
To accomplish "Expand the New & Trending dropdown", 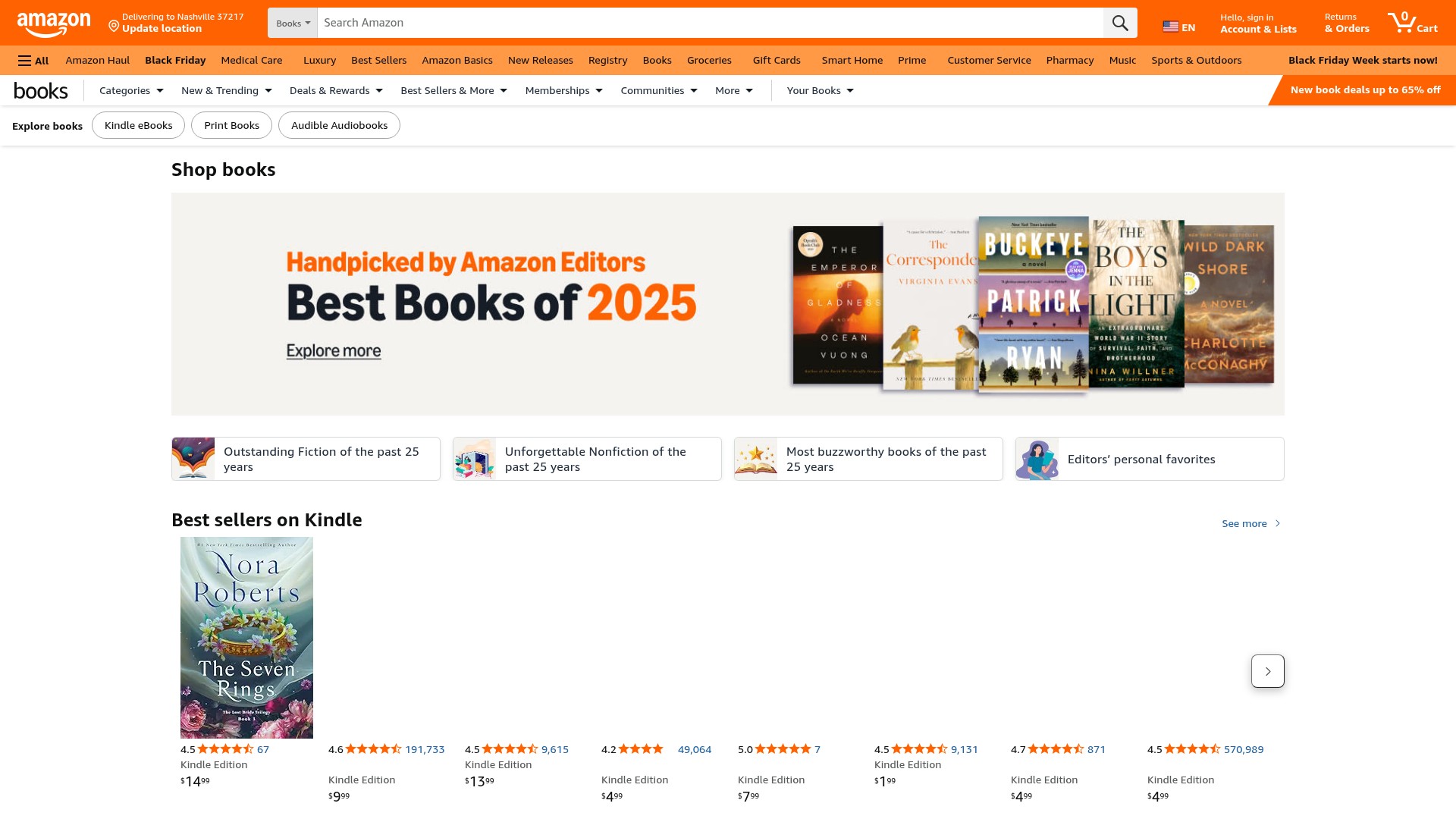I will 226,90.
